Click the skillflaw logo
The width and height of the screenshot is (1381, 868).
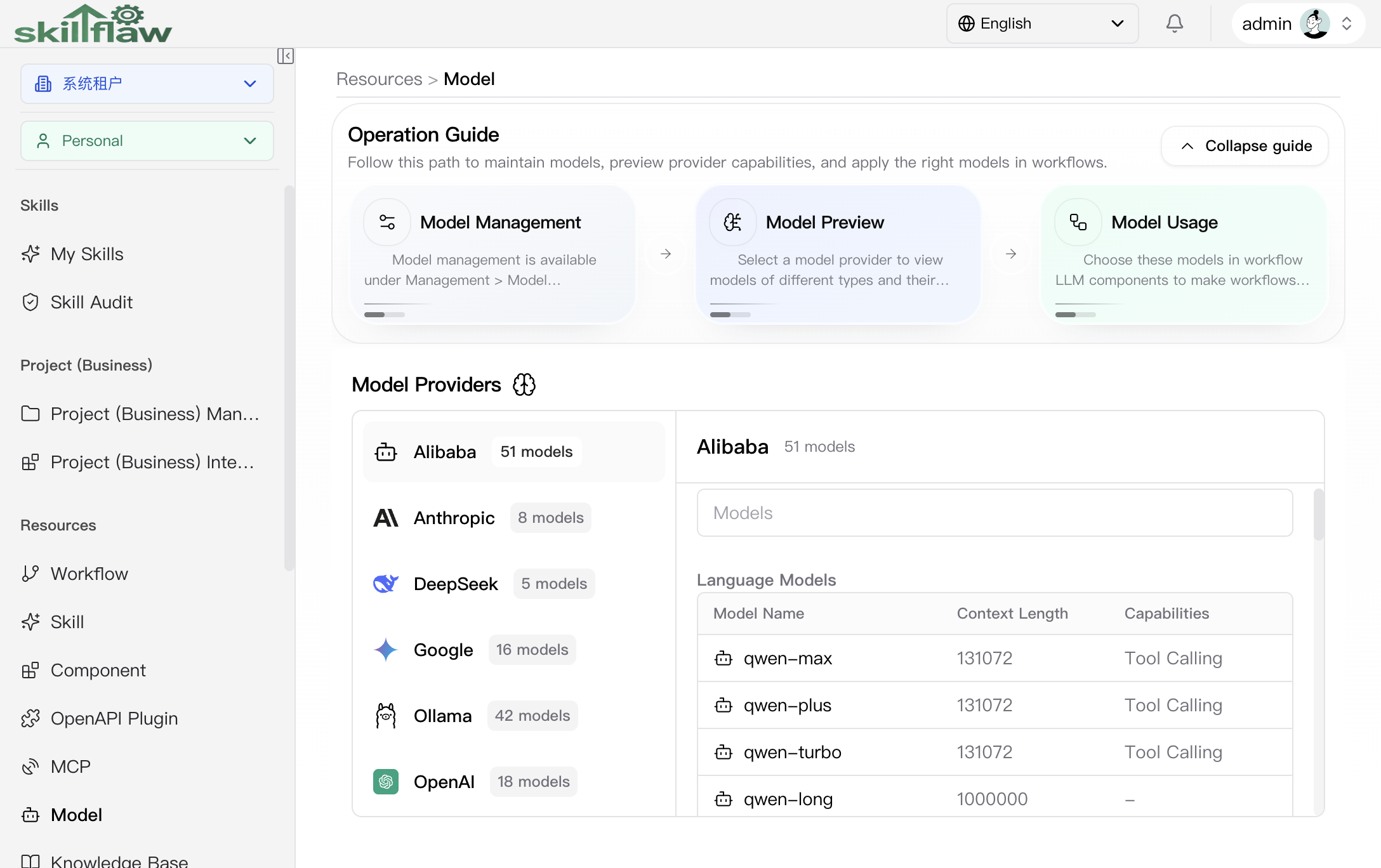point(93,24)
